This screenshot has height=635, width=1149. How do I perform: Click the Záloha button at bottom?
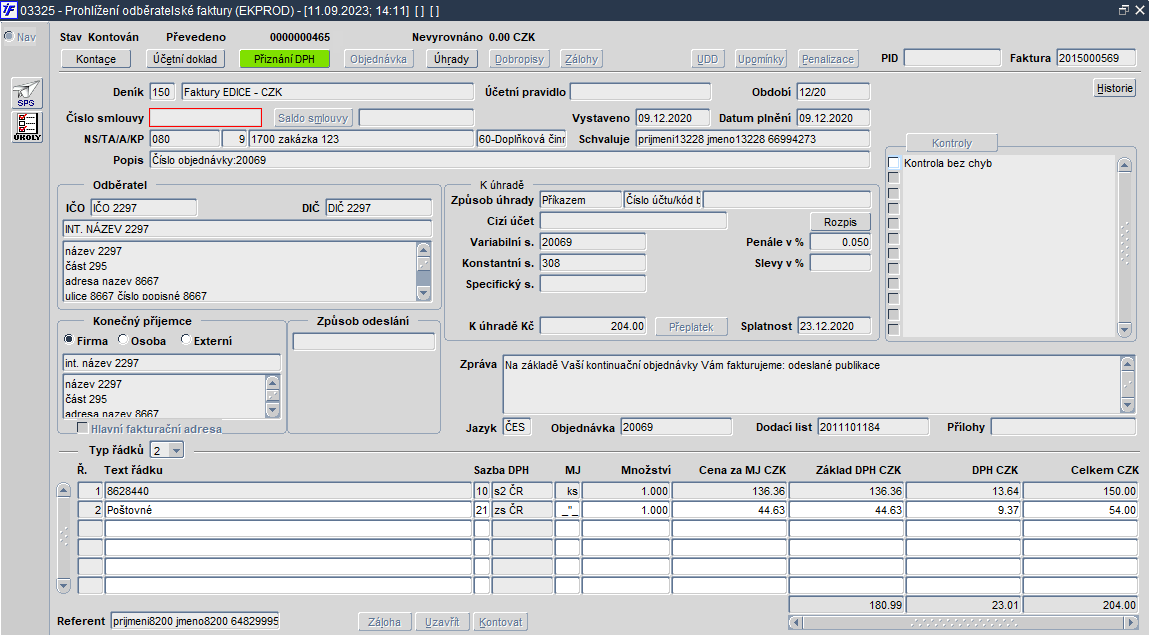385,622
